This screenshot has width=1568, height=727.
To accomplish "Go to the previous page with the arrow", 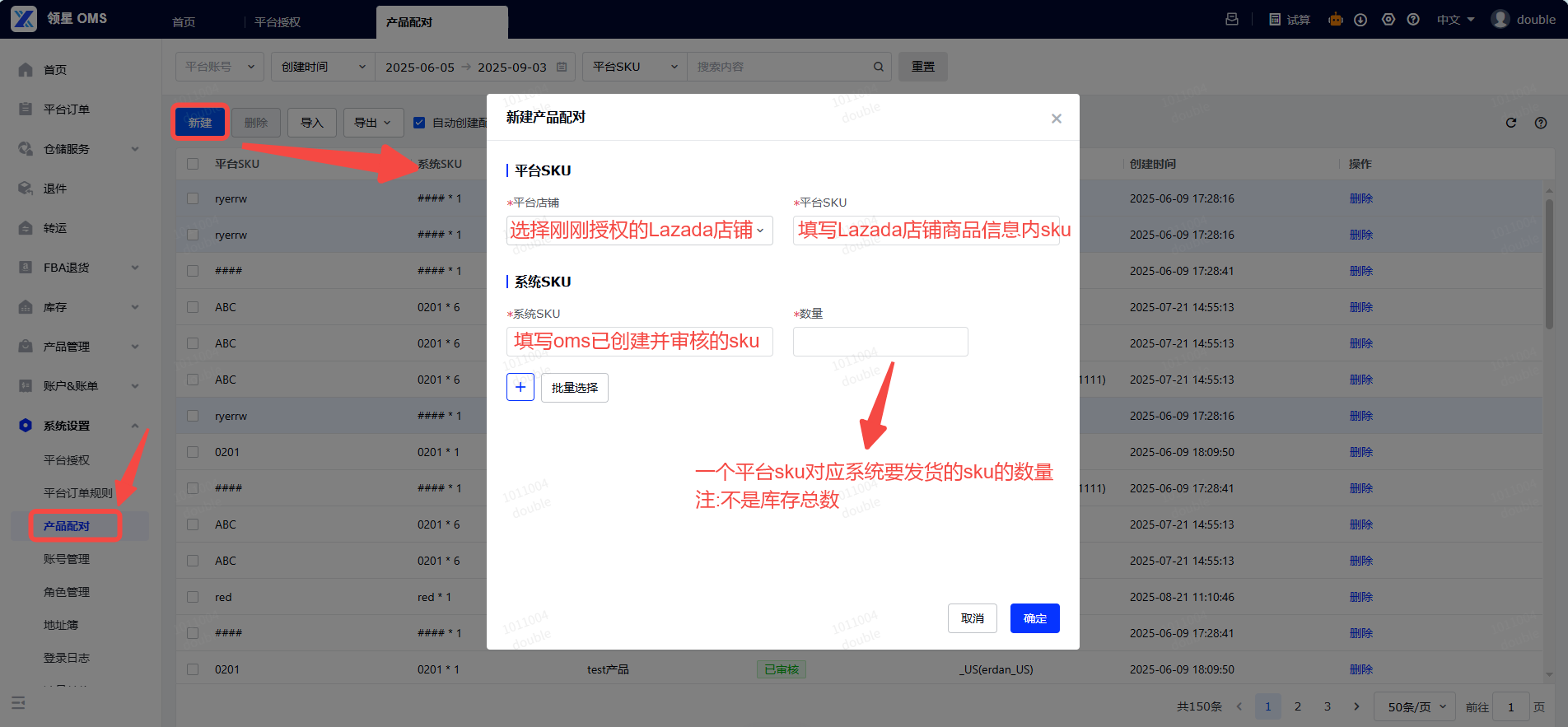I will 1239,706.
